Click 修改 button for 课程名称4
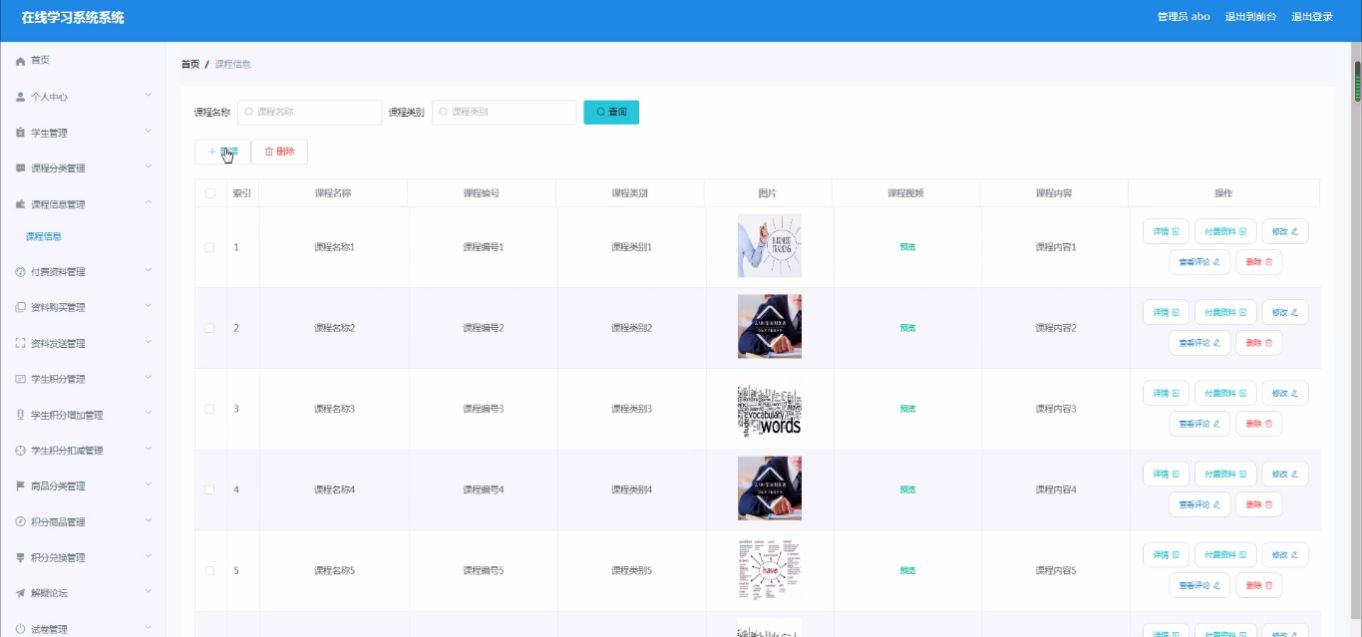 1285,474
